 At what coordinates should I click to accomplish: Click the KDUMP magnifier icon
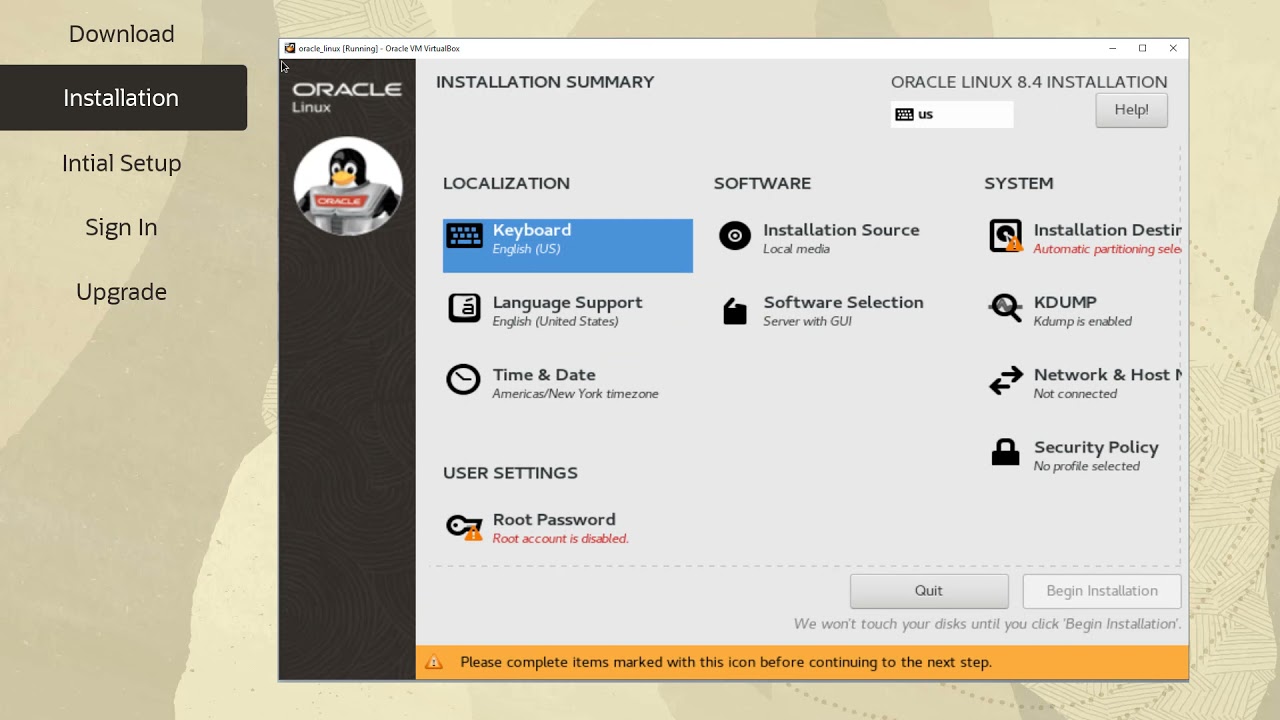[1006, 309]
